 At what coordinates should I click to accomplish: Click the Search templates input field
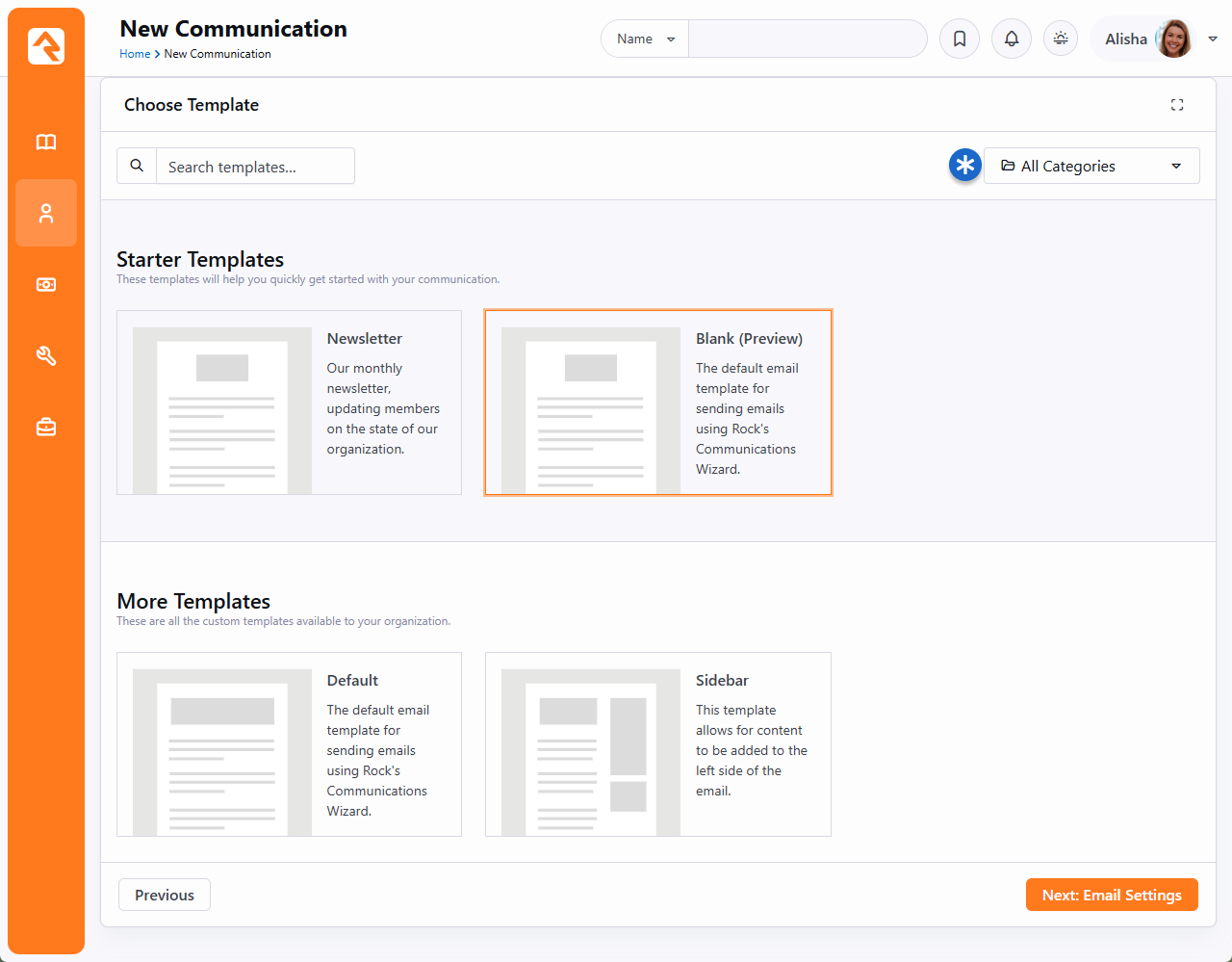pyautogui.click(x=255, y=167)
